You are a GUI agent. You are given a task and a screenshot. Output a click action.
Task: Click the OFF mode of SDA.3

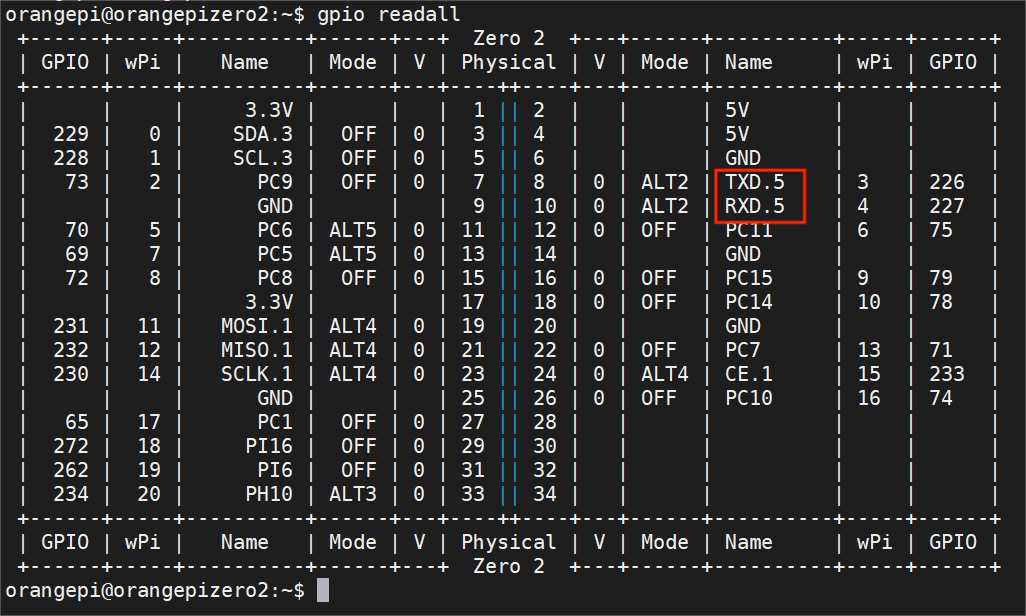pyautogui.click(x=359, y=134)
